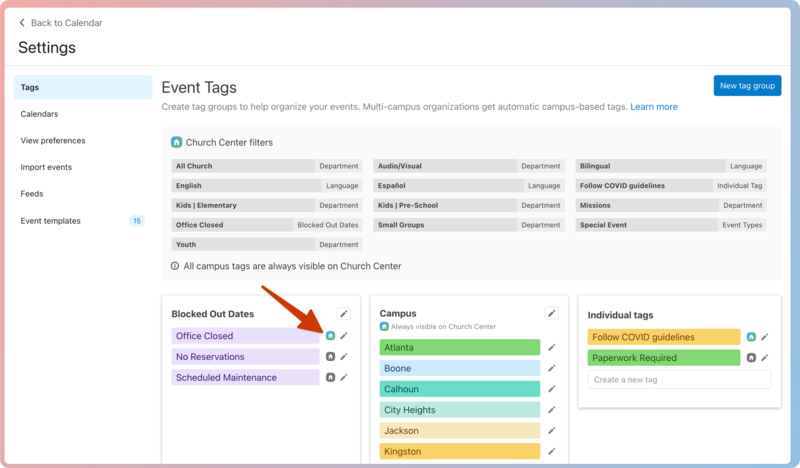The height and width of the screenshot is (468, 800).
Task: Click the Small Groups department filter
Action: tap(468, 225)
